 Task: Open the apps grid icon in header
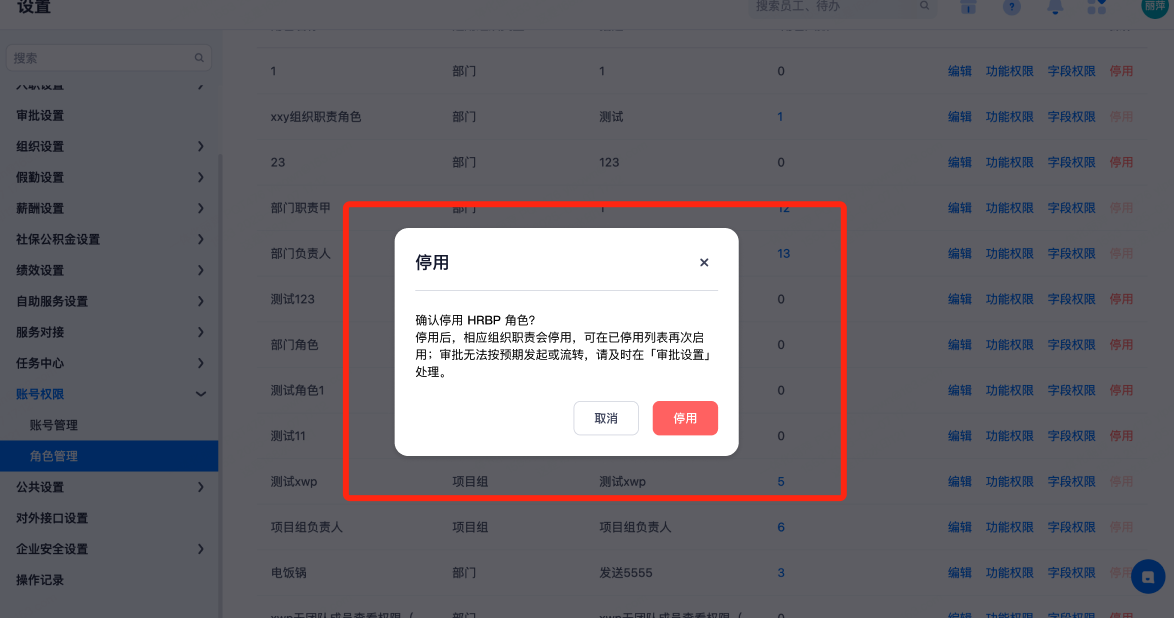[x=1097, y=7]
